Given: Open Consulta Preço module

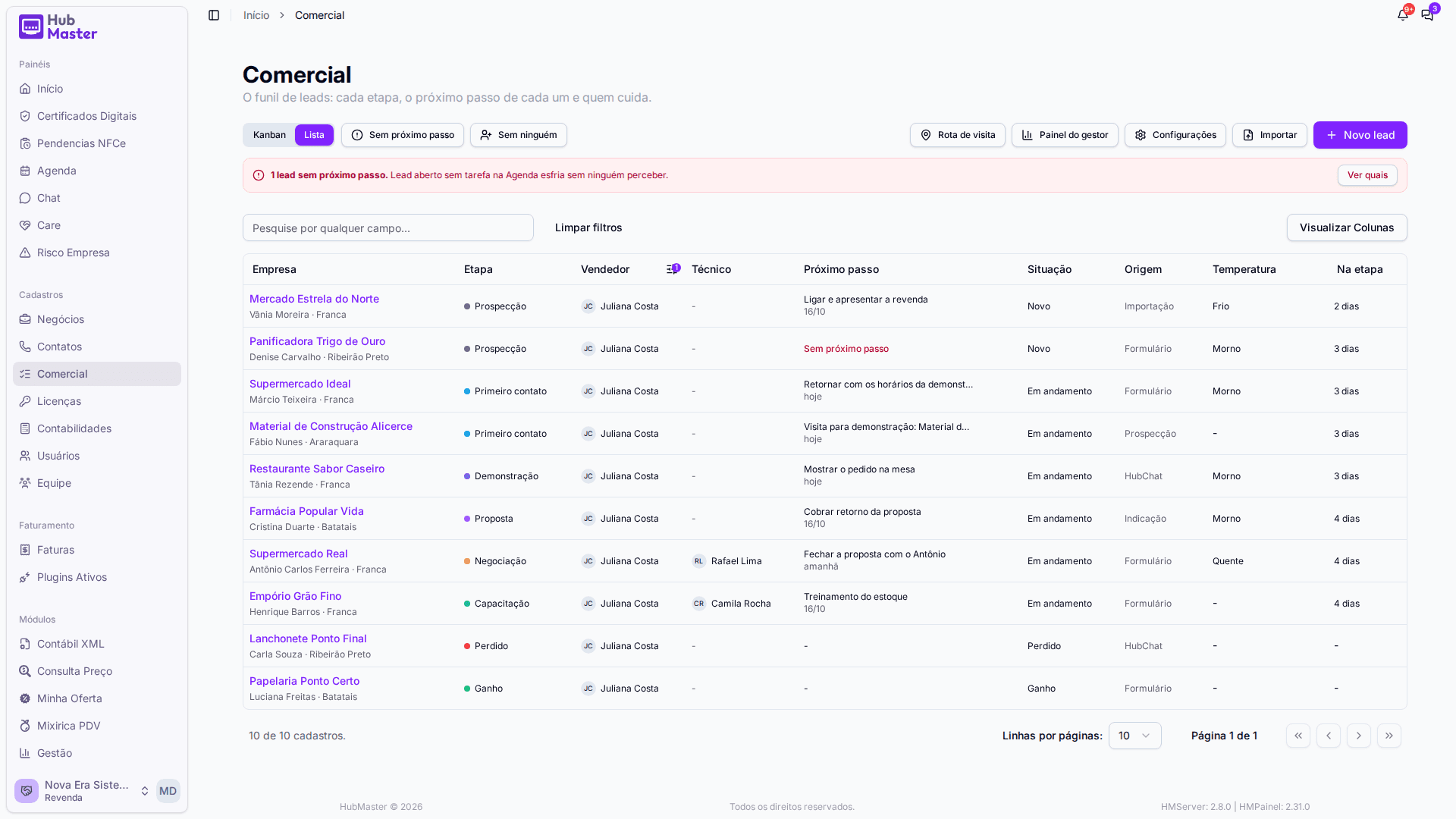Looking at the screenshot, I should [x=97, y=671].
